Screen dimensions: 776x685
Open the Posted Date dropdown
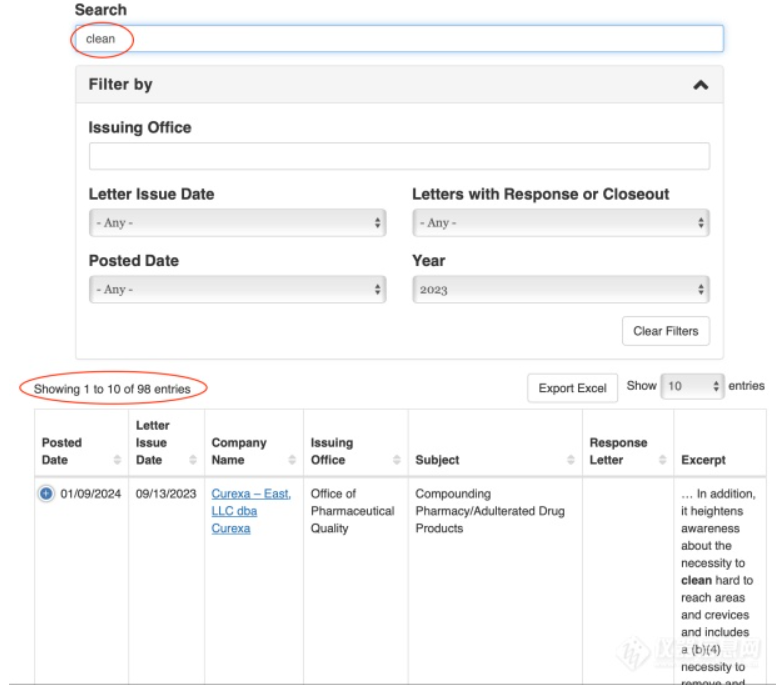point(237,289)
